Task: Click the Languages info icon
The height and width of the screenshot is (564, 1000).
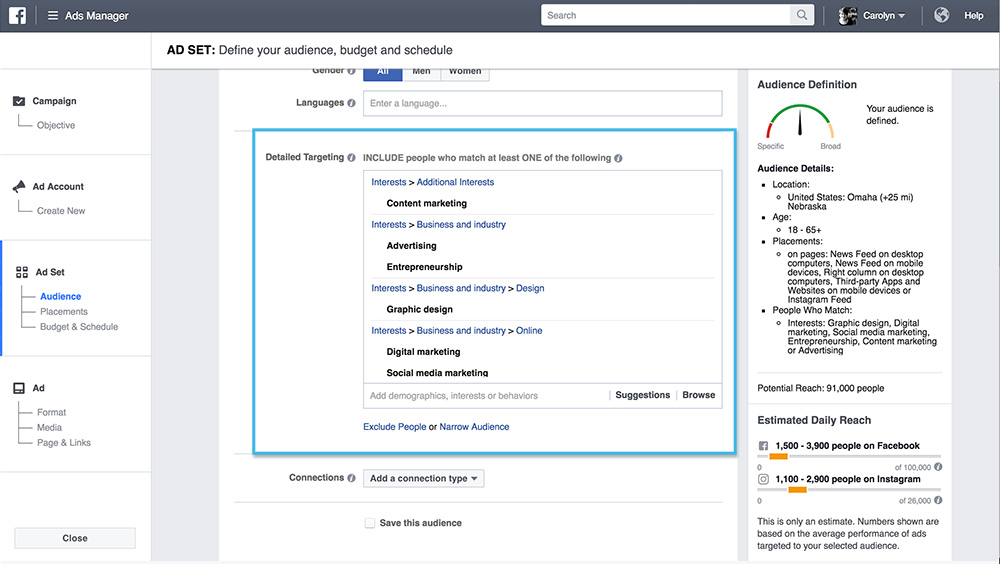Action: [x=351, y=103]
